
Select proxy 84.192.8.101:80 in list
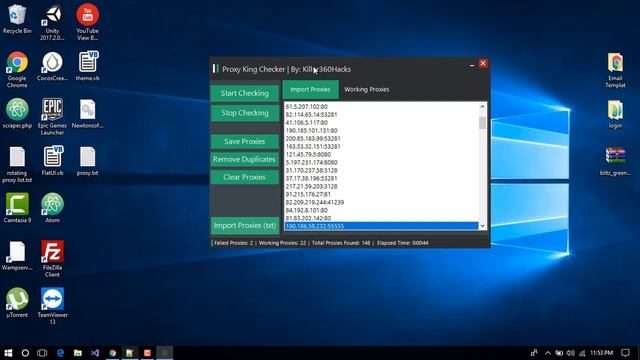click(x=381, y=210)
